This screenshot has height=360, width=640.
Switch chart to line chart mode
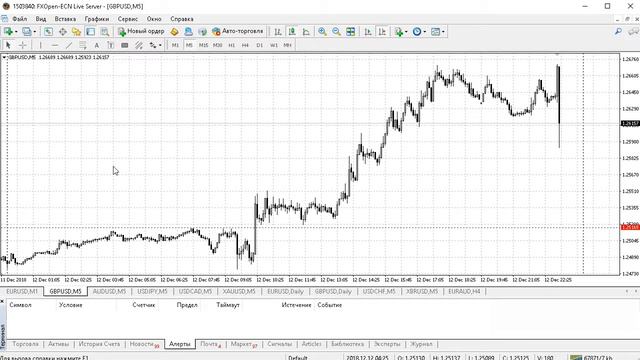point(306,31)
